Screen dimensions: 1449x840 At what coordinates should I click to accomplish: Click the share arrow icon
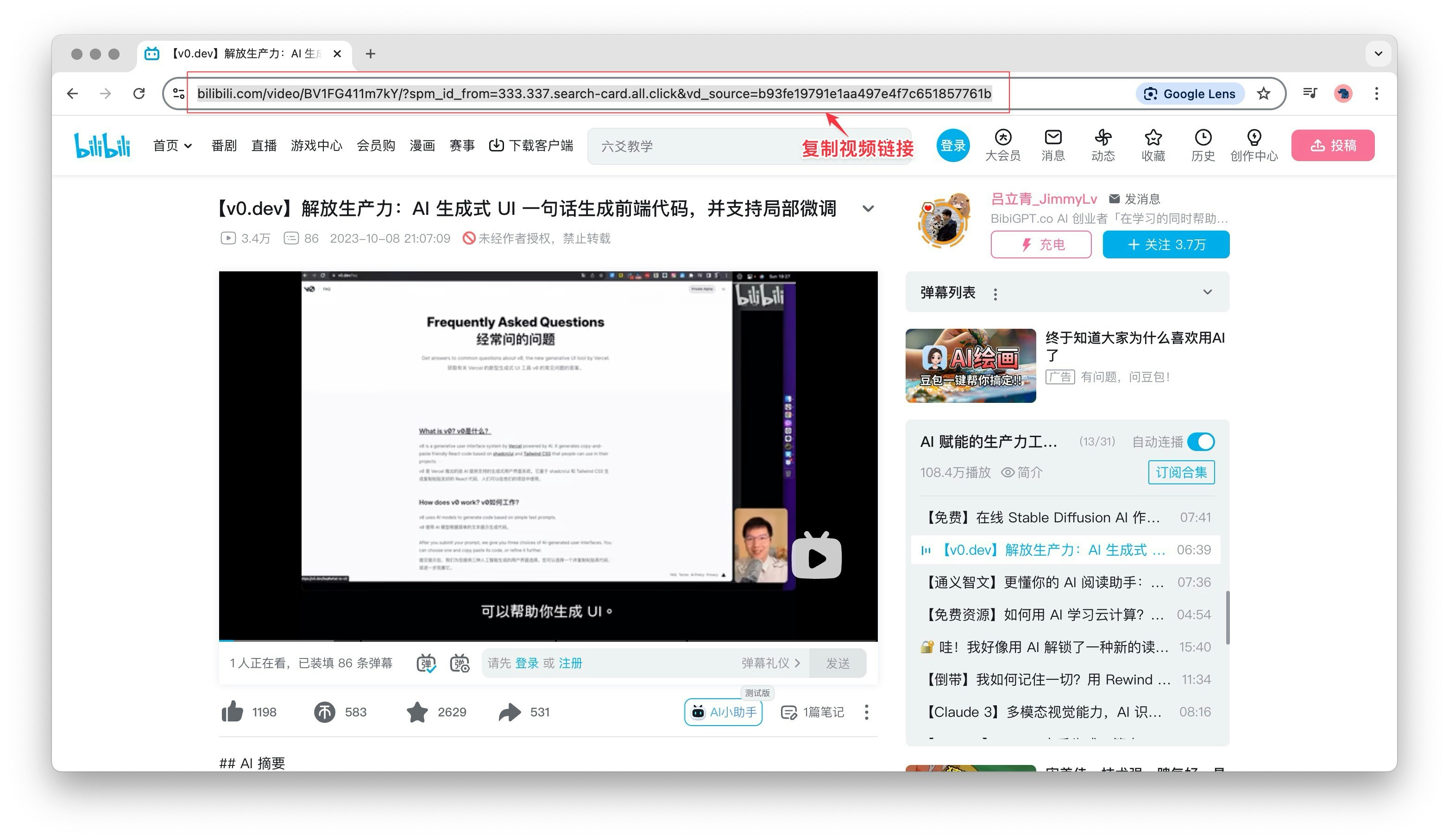coord(510,712)
